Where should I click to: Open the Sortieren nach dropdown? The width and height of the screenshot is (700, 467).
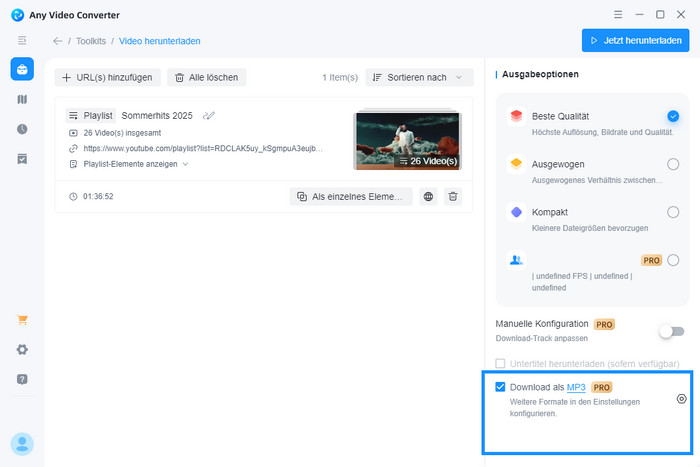tap(419, 77)
